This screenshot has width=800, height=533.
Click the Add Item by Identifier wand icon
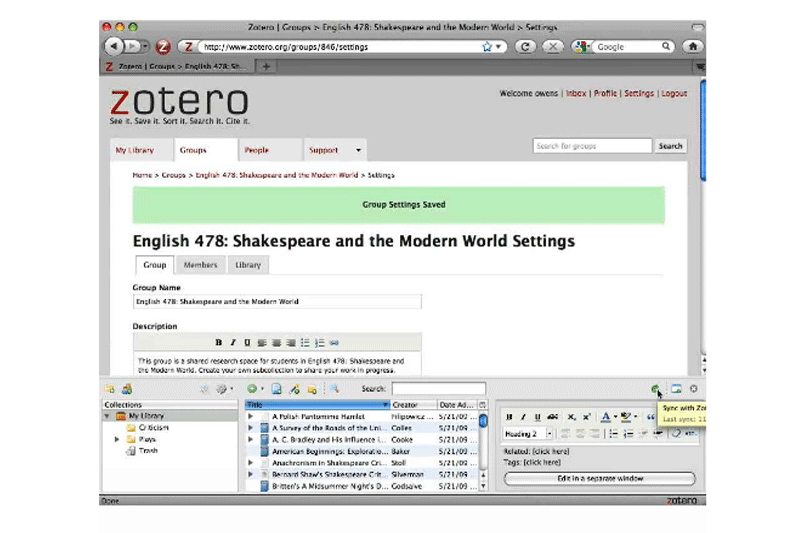(x=294, y=389)
